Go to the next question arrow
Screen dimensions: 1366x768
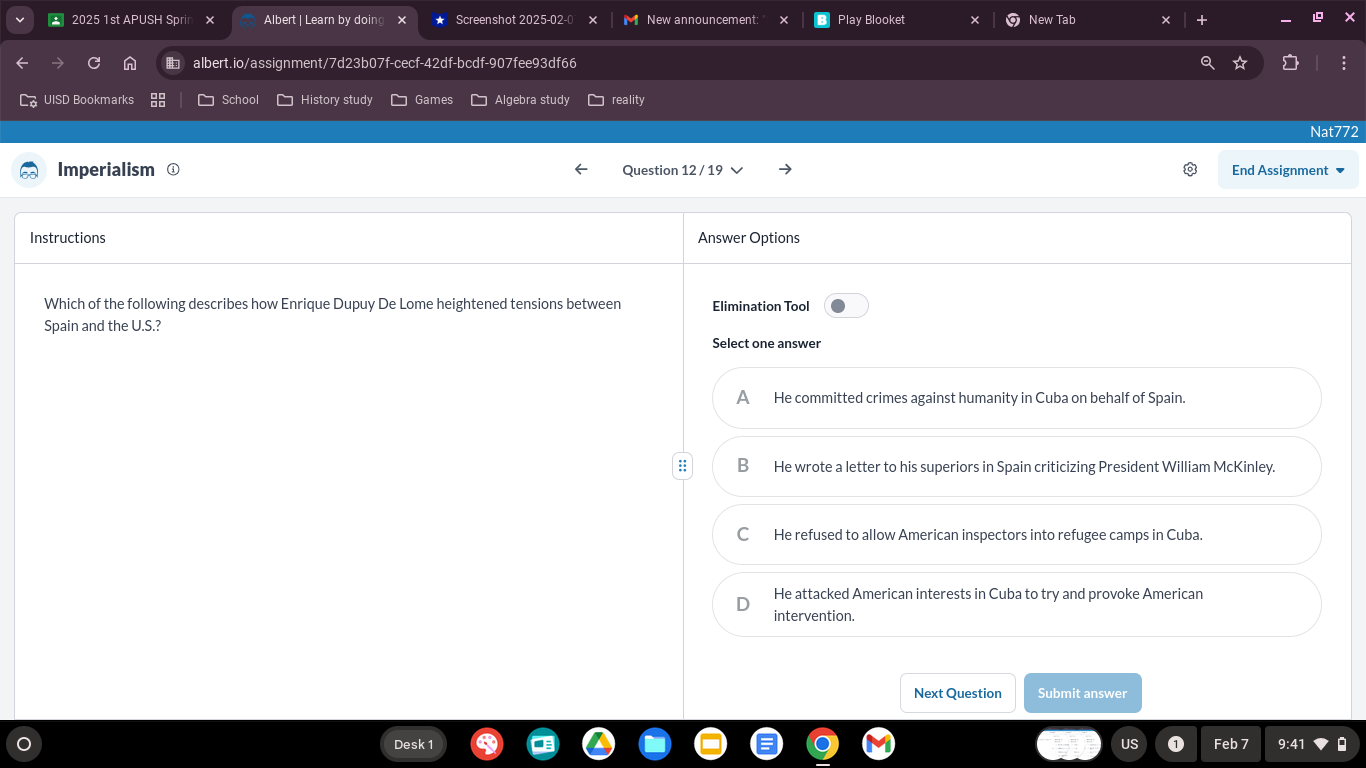coord(785,170)
